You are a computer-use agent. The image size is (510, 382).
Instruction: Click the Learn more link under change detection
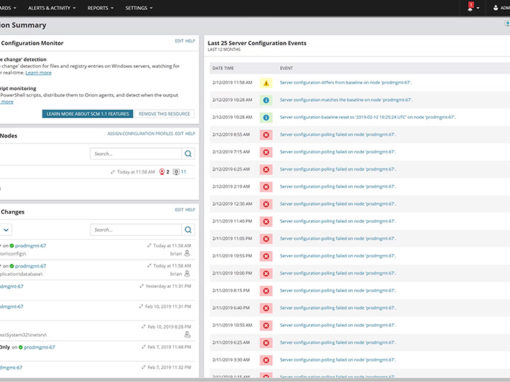pos(38,73)
